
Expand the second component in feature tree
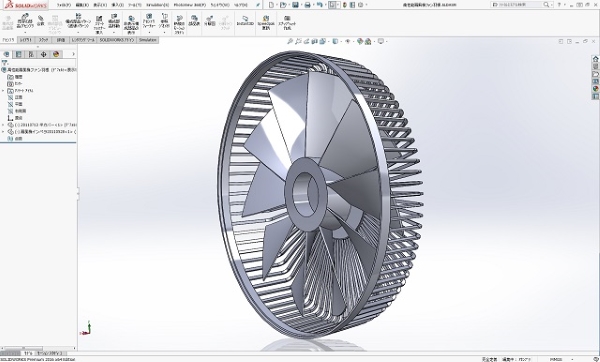(3, 132)
